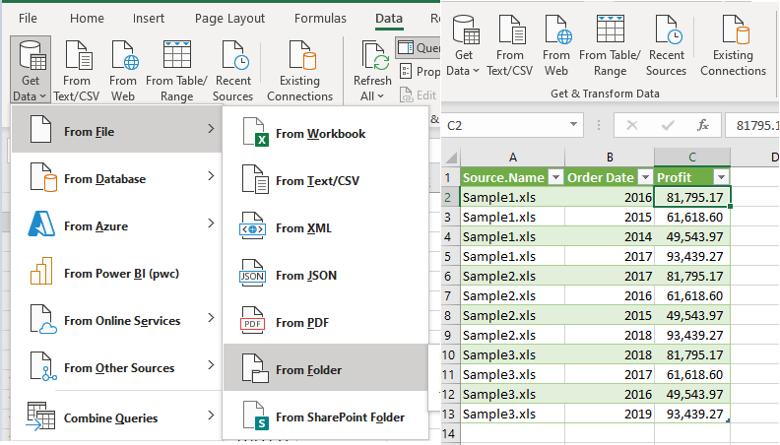The image size is (780, 445).
Task: Open Recent Sources in left ribbon
Action: pyautogui.click(x=233, y=70)
